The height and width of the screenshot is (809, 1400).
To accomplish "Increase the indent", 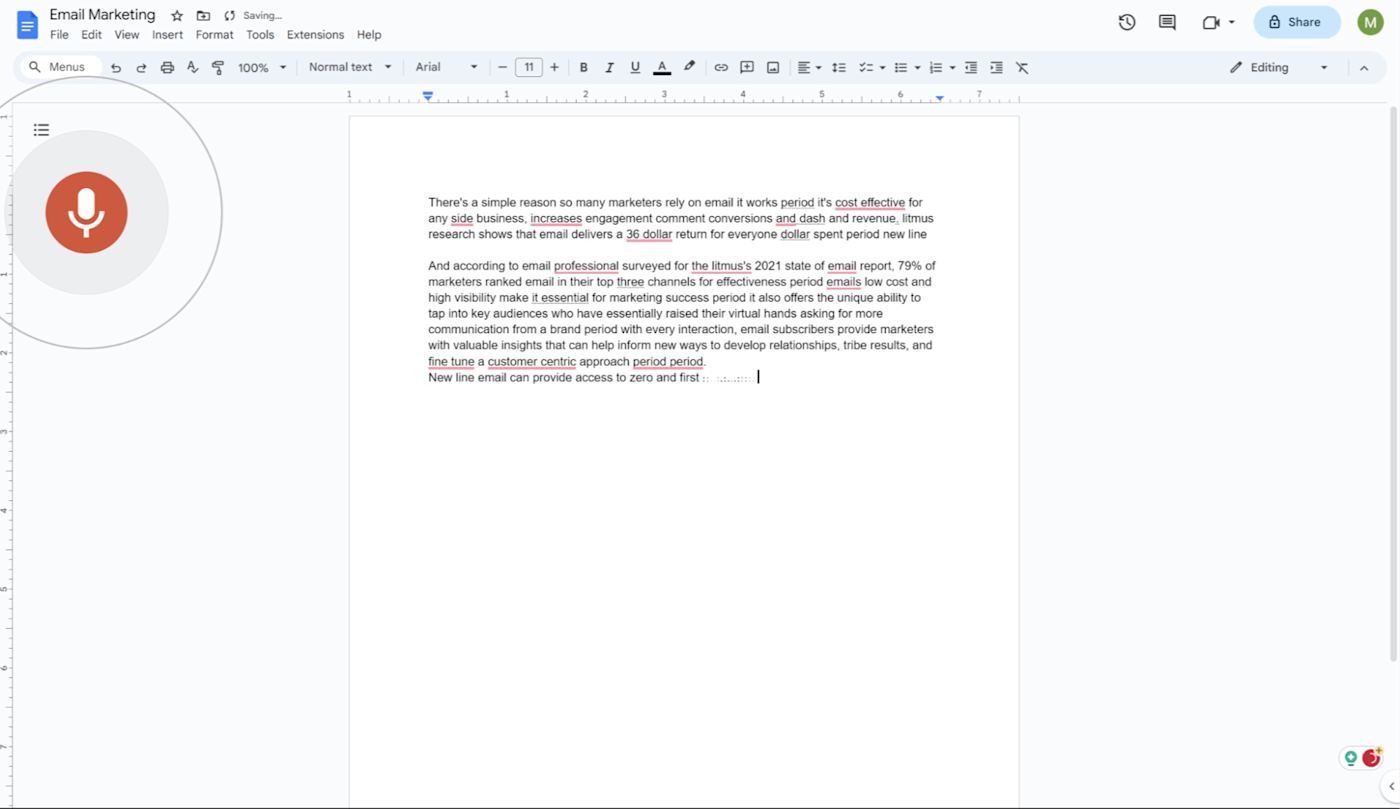I will click(996, 68).
